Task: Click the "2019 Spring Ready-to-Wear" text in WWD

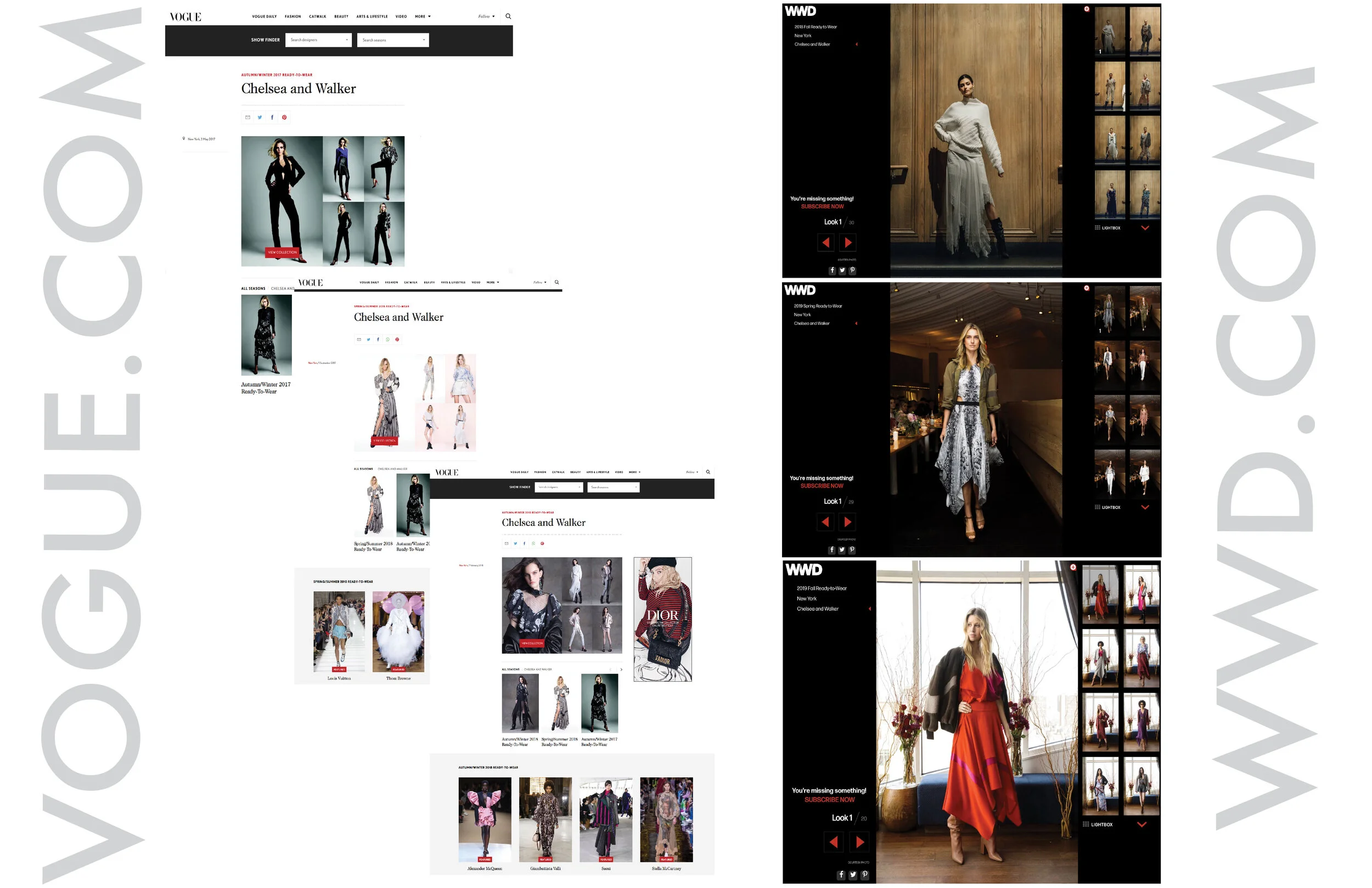Action: coord(817,306)
